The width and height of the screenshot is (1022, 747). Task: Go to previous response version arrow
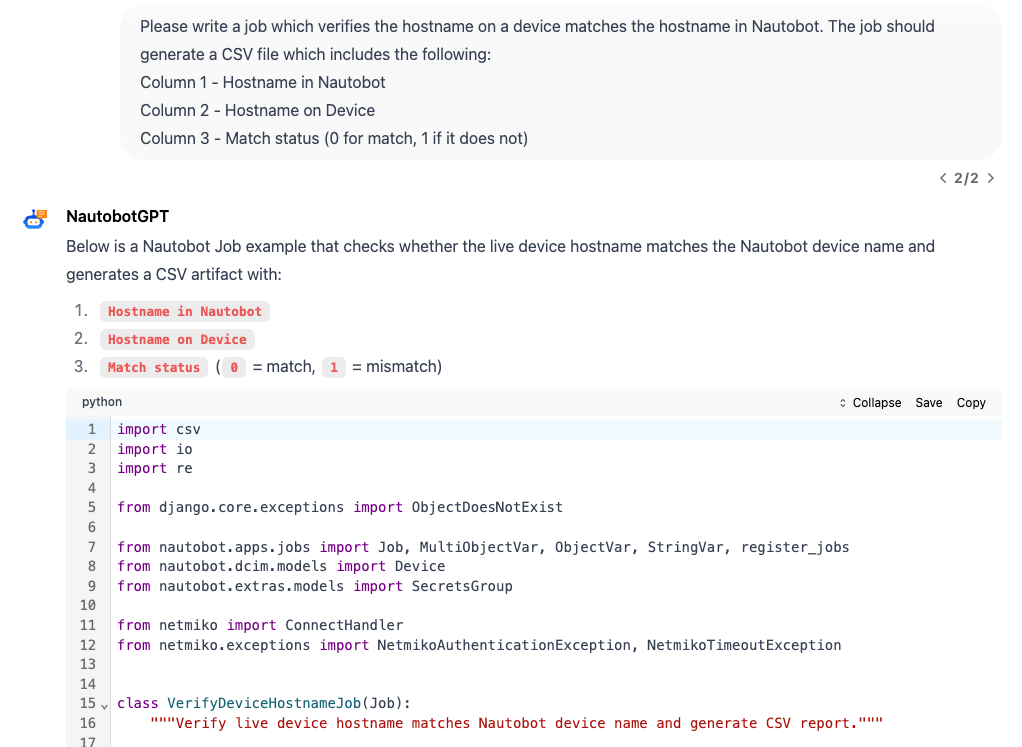click(942, 178)
